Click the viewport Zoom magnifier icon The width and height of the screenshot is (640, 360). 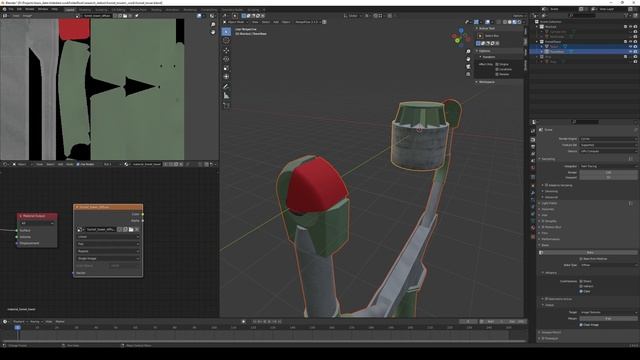point(468,51)
